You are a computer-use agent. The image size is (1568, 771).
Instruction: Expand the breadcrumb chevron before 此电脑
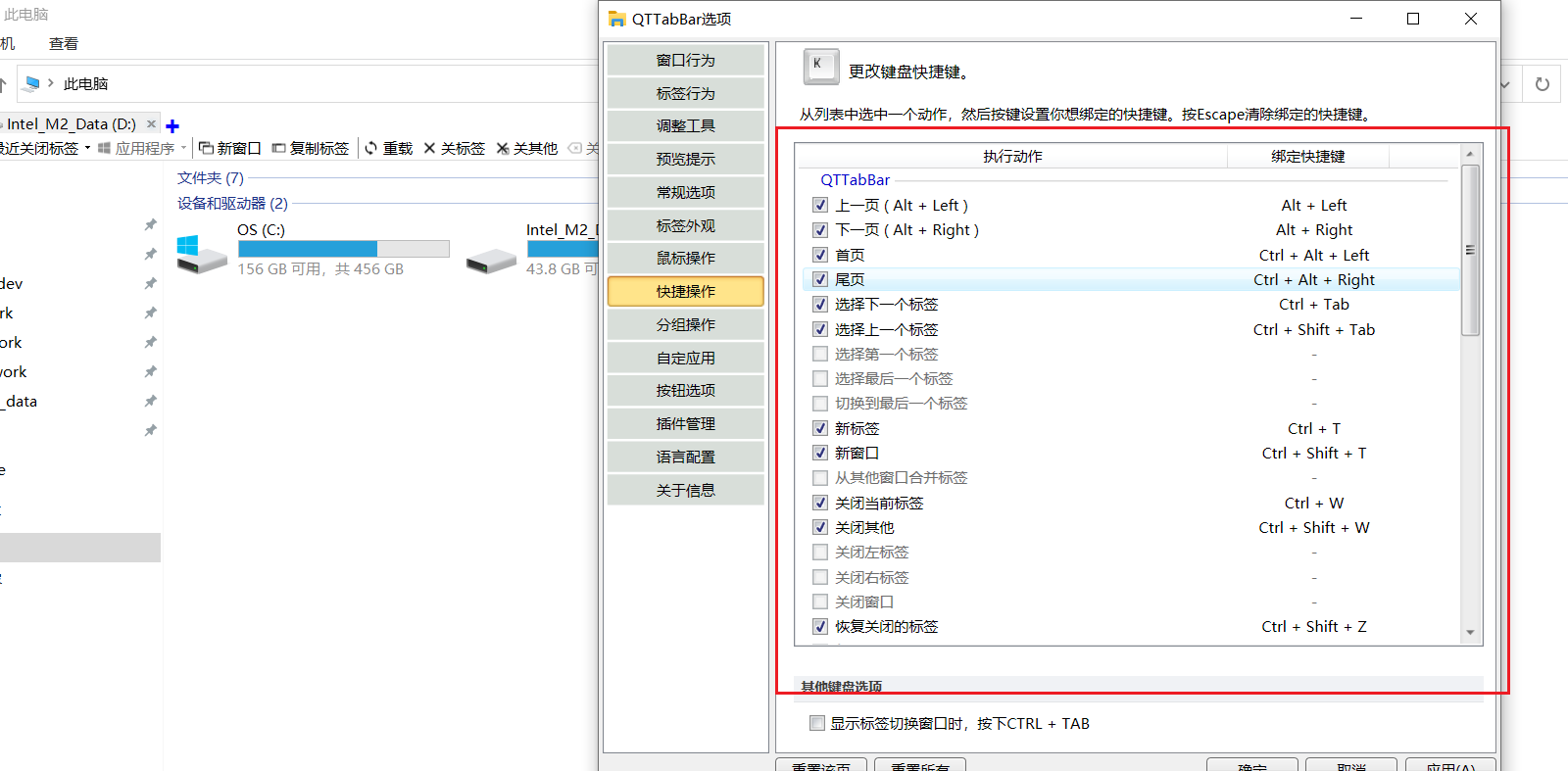click(51, 83)
